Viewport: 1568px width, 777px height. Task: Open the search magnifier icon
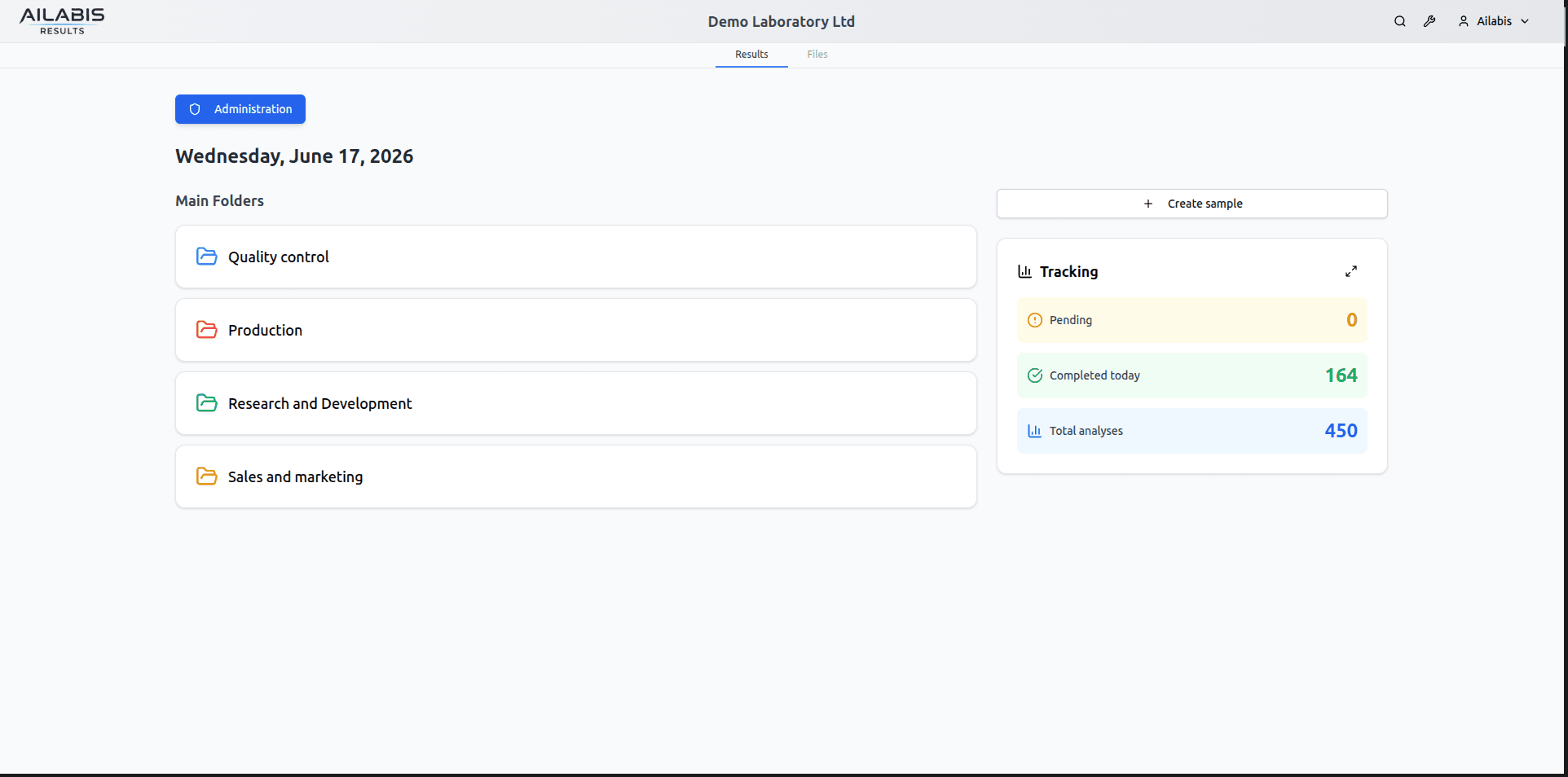[1399, 21]
